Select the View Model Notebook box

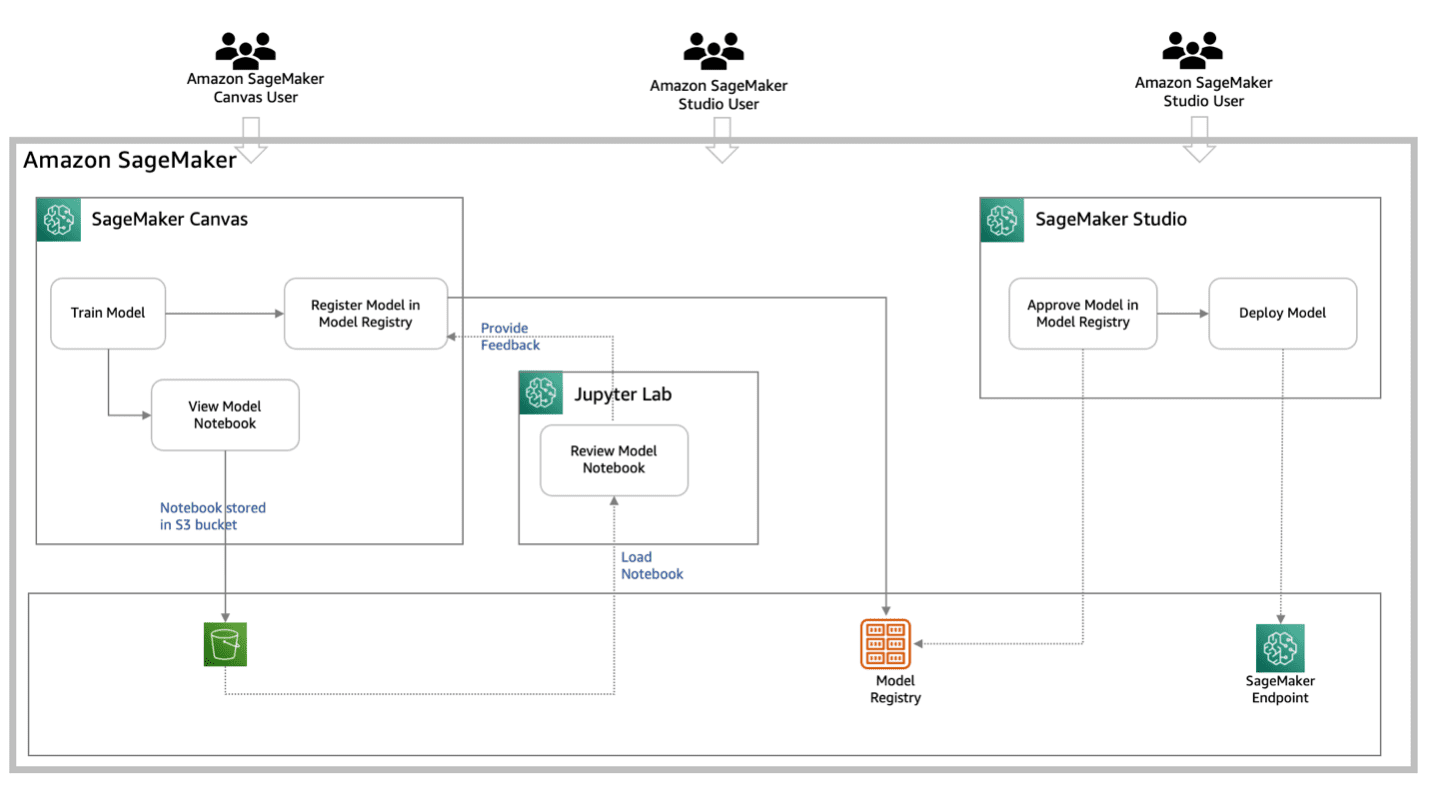(x=225, y=415)
